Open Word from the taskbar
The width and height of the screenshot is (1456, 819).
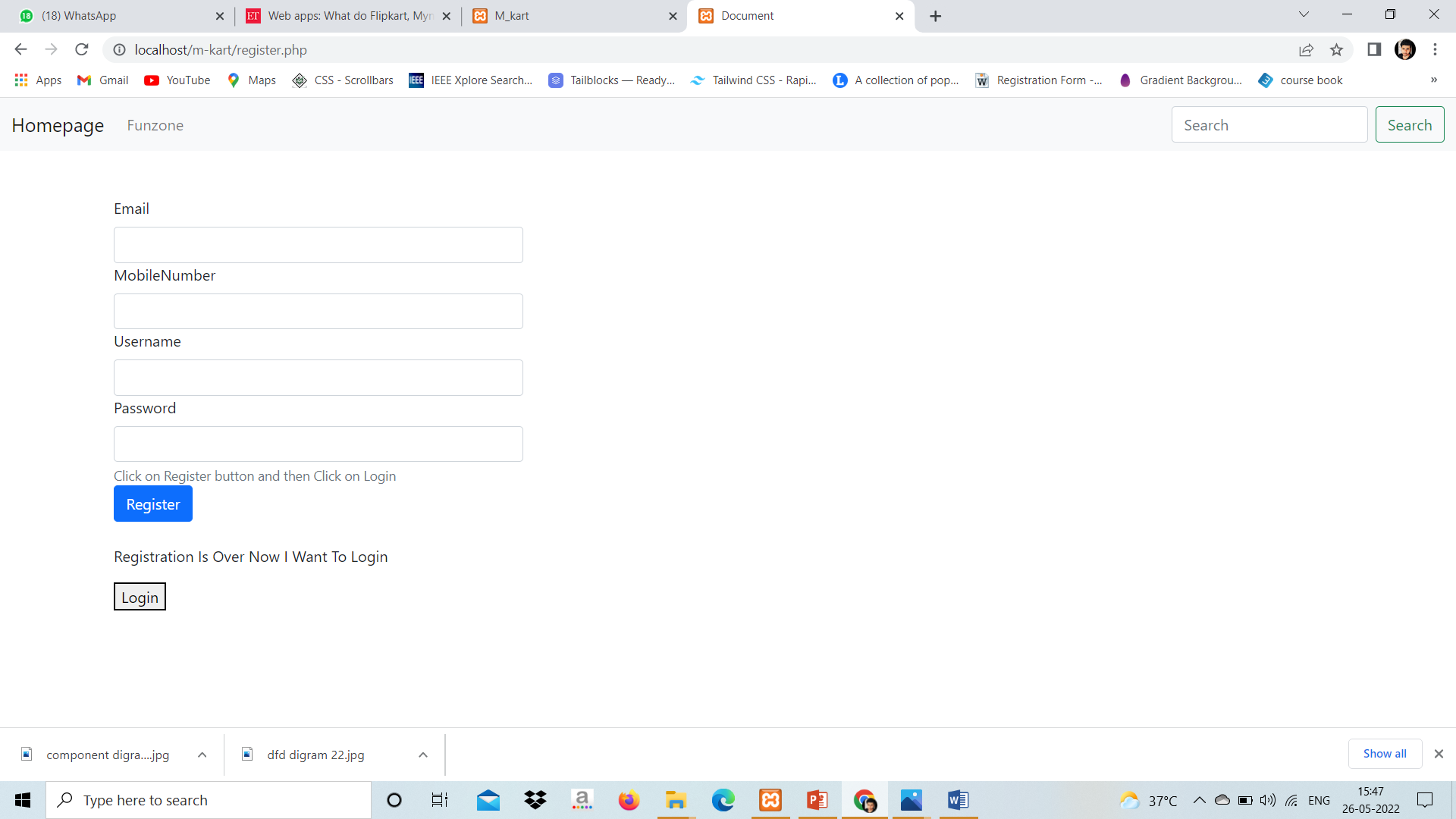[x=958, y=799]
